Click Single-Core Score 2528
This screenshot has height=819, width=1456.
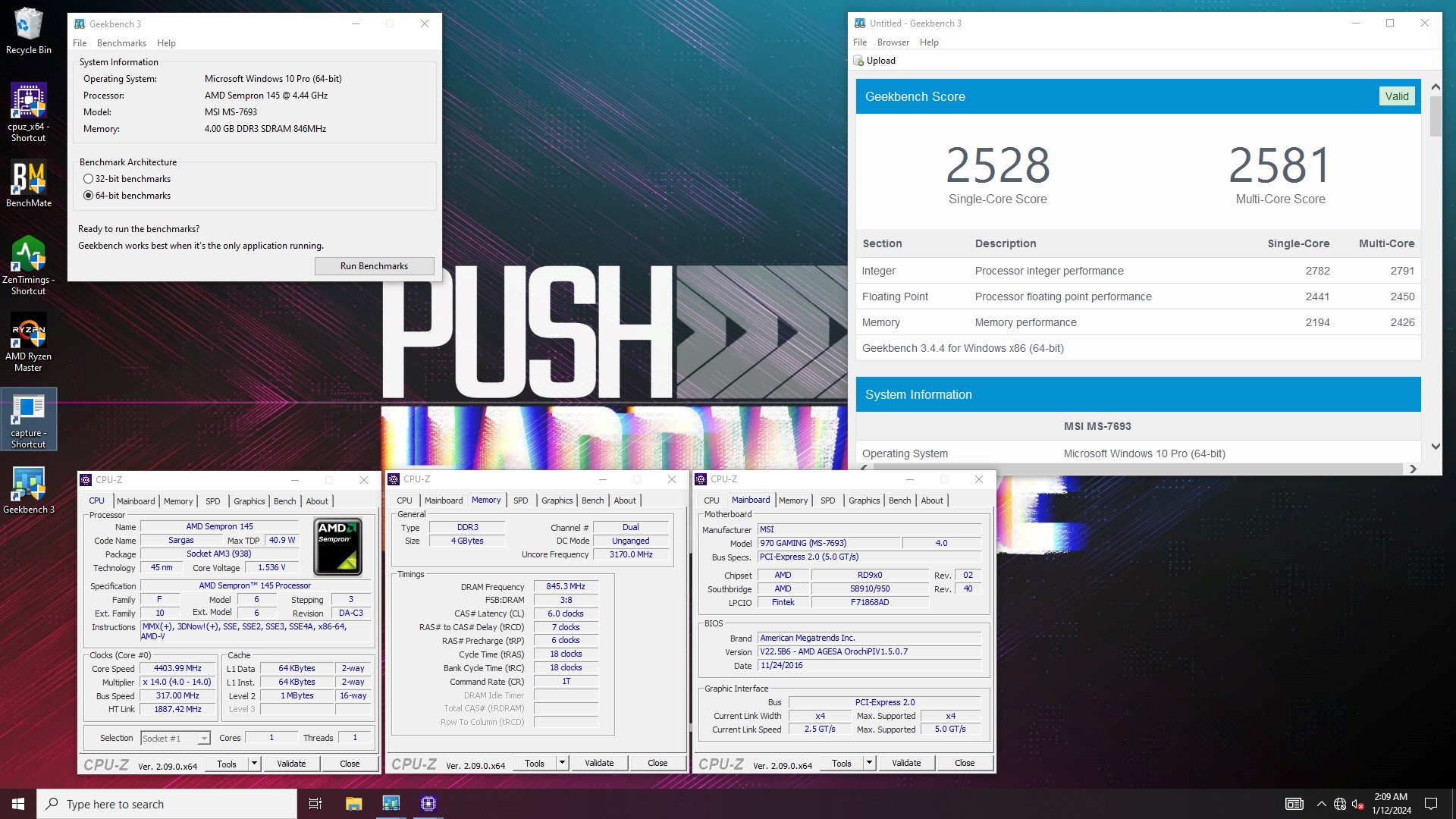coord(997,165)
